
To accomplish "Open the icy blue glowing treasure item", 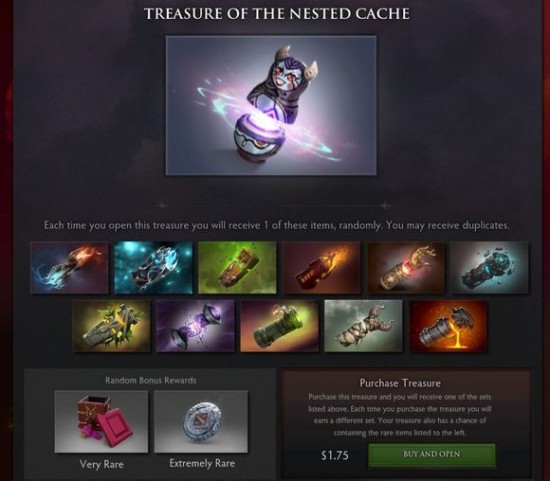I will [153, 268].
